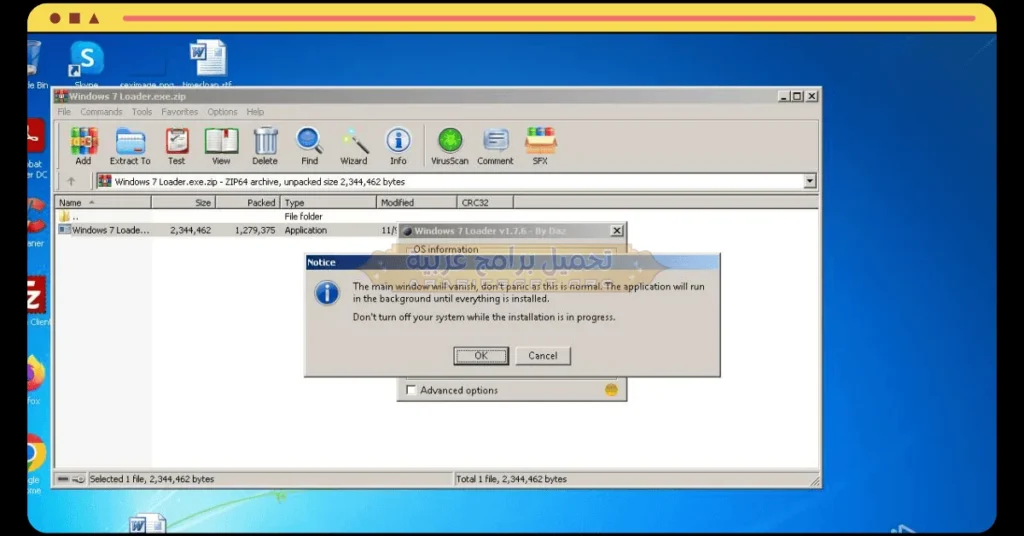Open the View file tool
Viewport: 1024px width, 536px height.
pos(221,145)
